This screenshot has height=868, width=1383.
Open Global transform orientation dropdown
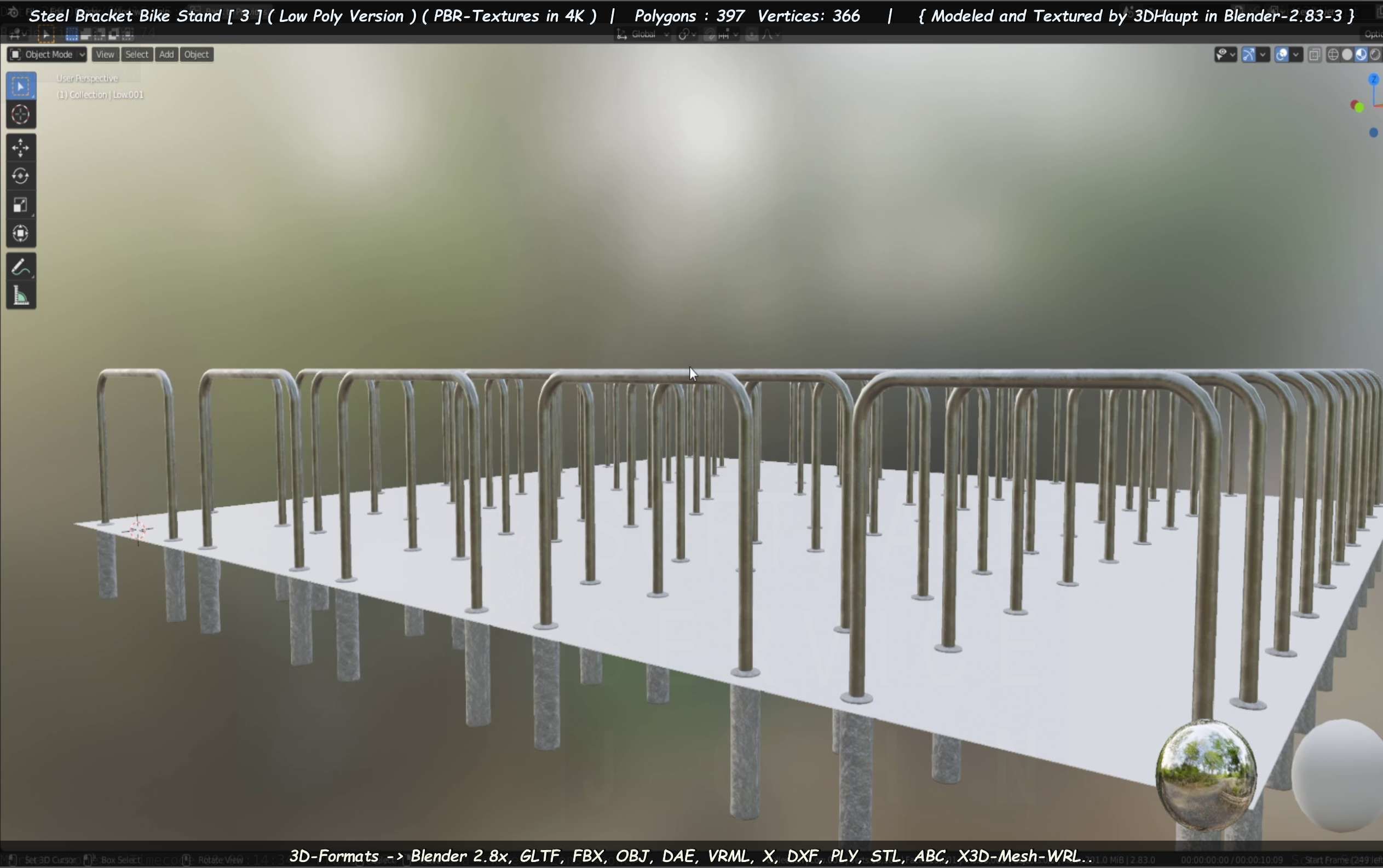pos(643,35)
